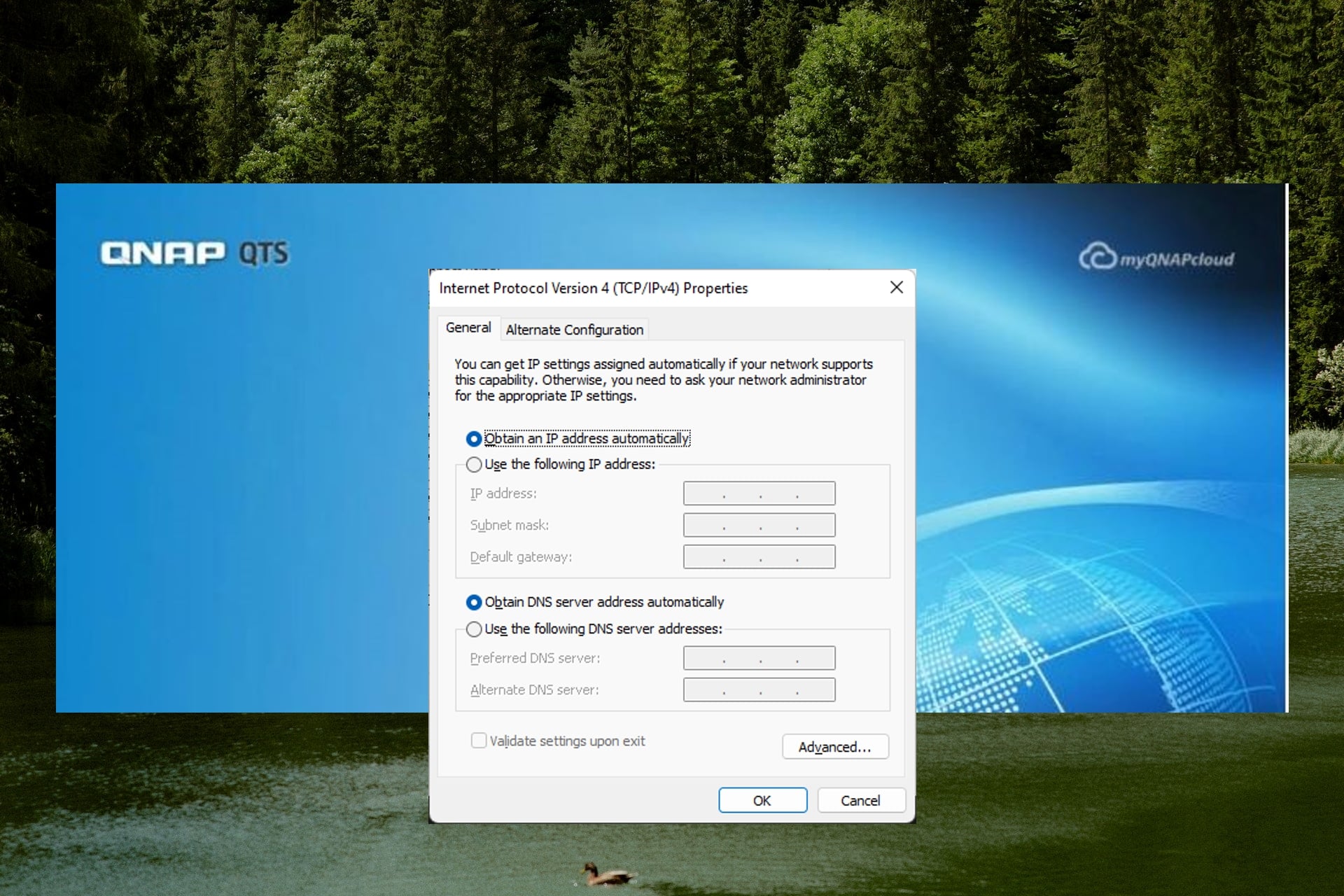Click the QNAP QTS logo
Screen dimensions: 1344x896
point(194,253)
